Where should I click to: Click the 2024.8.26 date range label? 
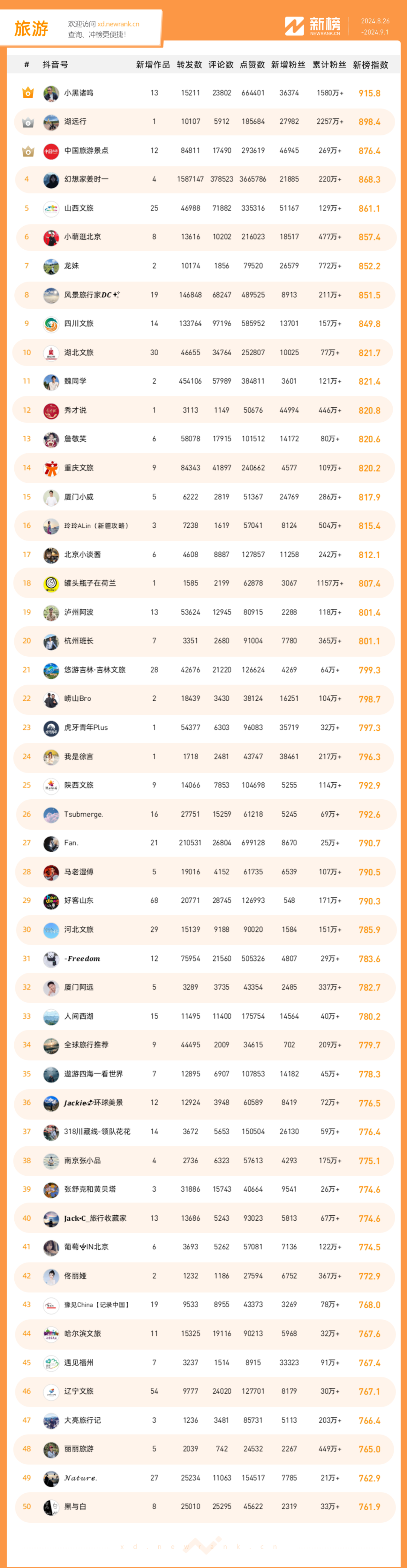coord(375,21)
